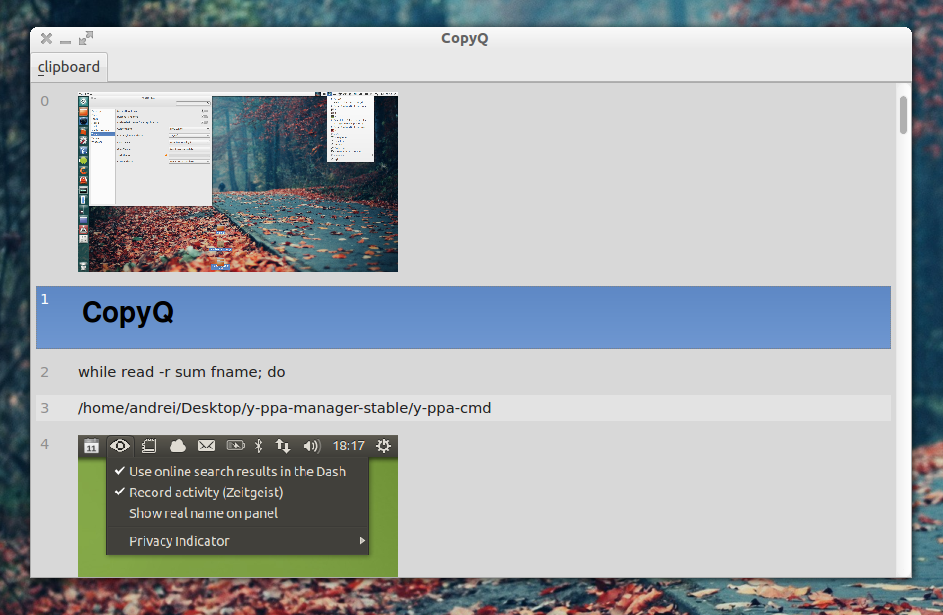This screenshot has height=615, width=943.
Task: Toggle 'Record activity (Zeitgeist)' option
Action: click(205, 492)
